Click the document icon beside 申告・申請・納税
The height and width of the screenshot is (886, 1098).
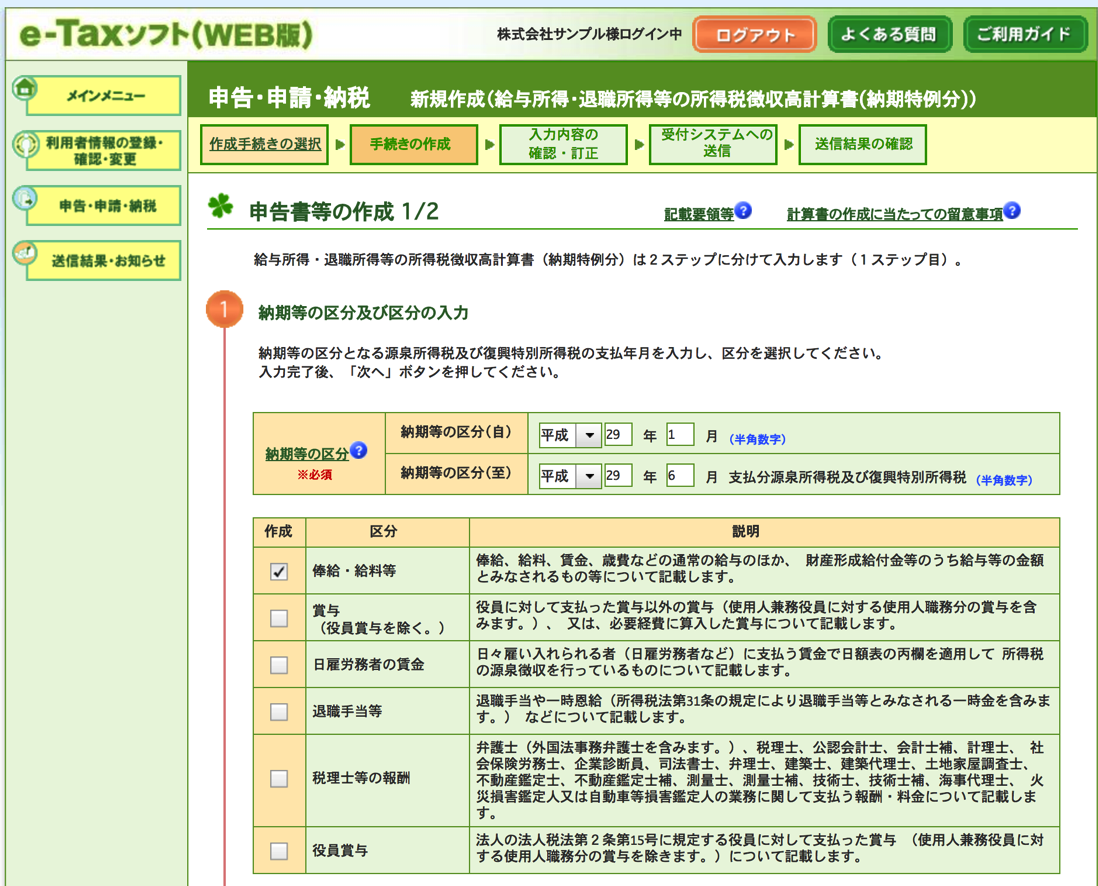25,199
